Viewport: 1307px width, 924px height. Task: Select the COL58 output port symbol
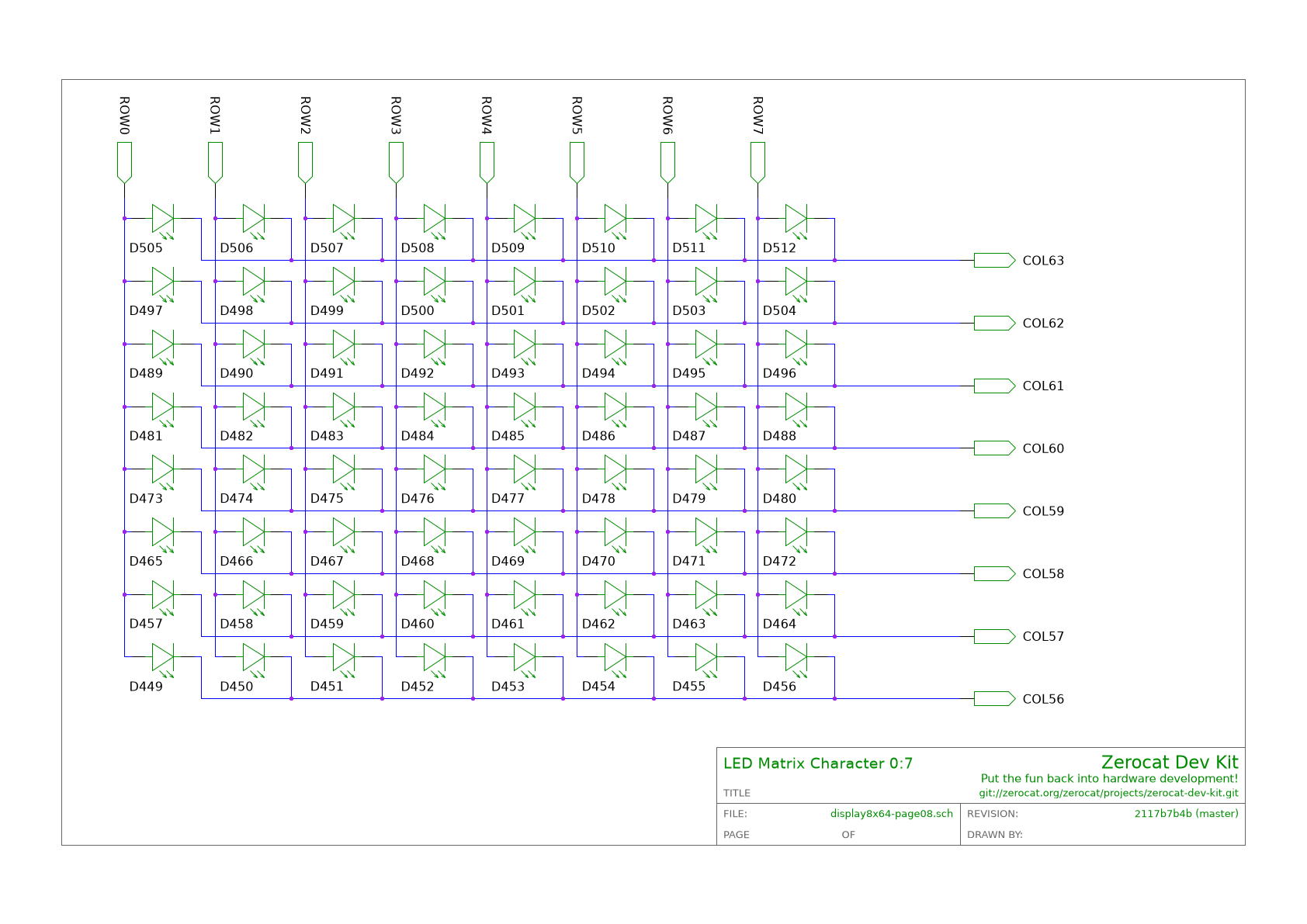(x=994, y=573)
